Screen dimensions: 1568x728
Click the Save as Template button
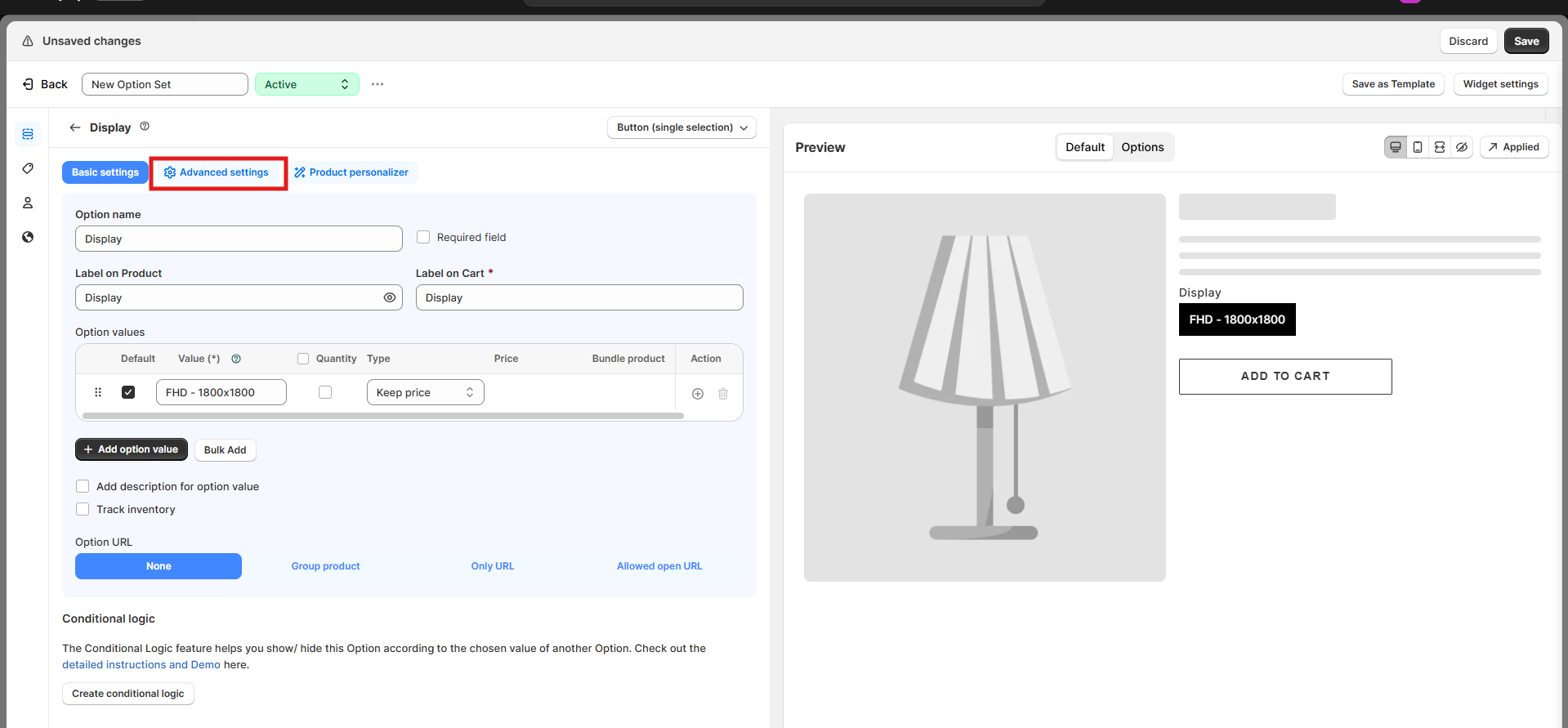(x=1393, y=84)
